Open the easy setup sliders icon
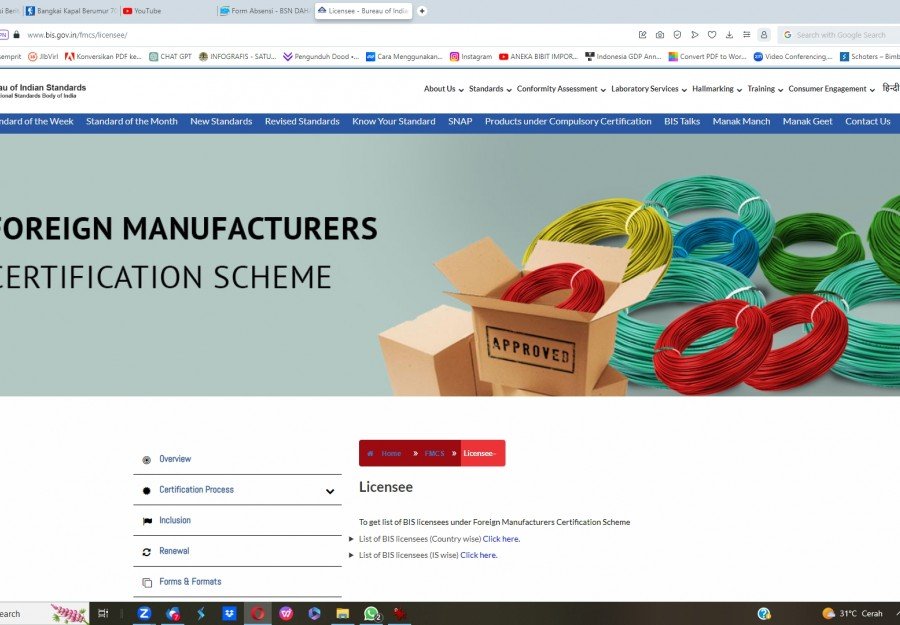 [x=746, y=35]
